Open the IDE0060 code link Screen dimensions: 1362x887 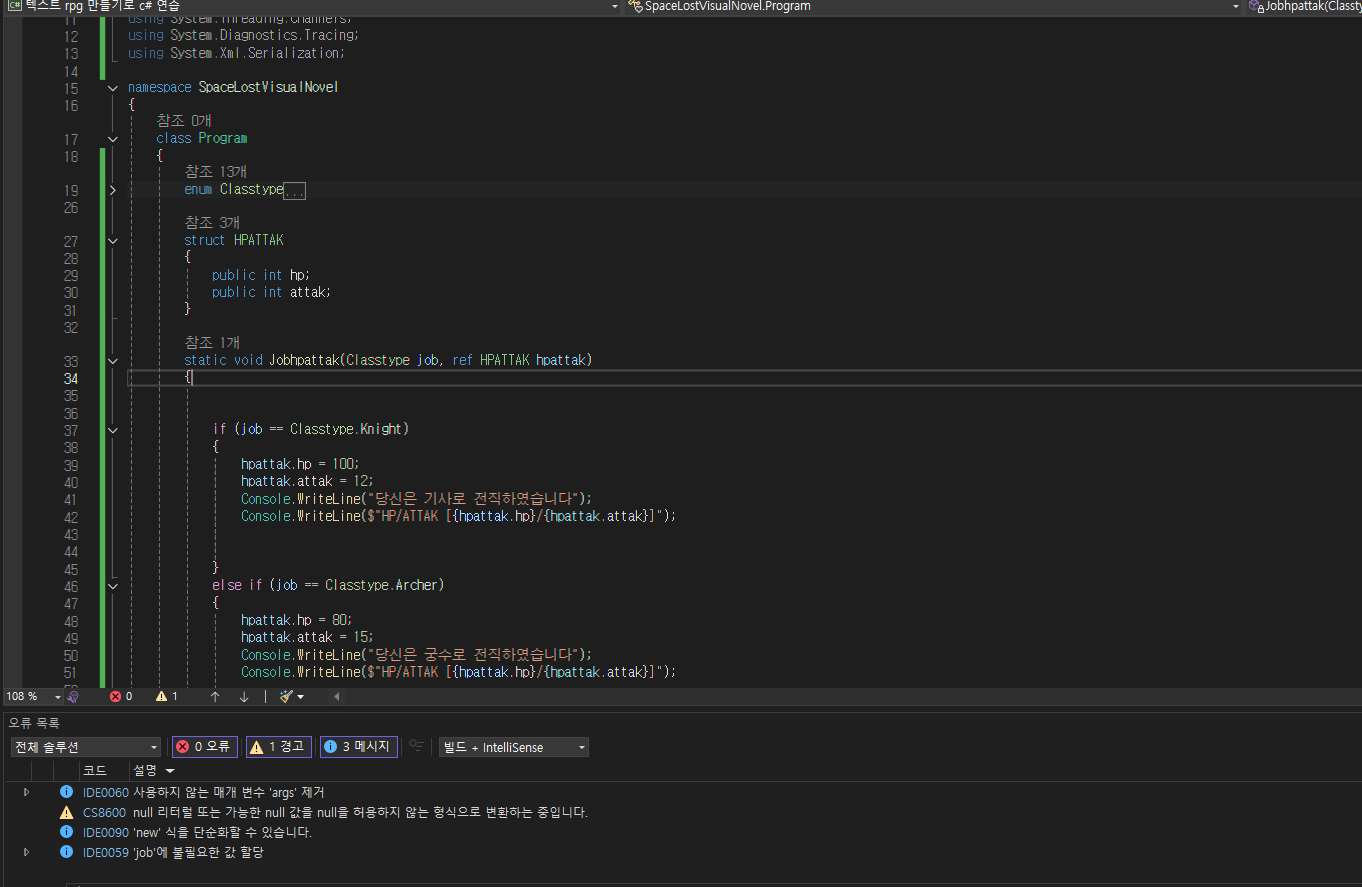[106, 792]
